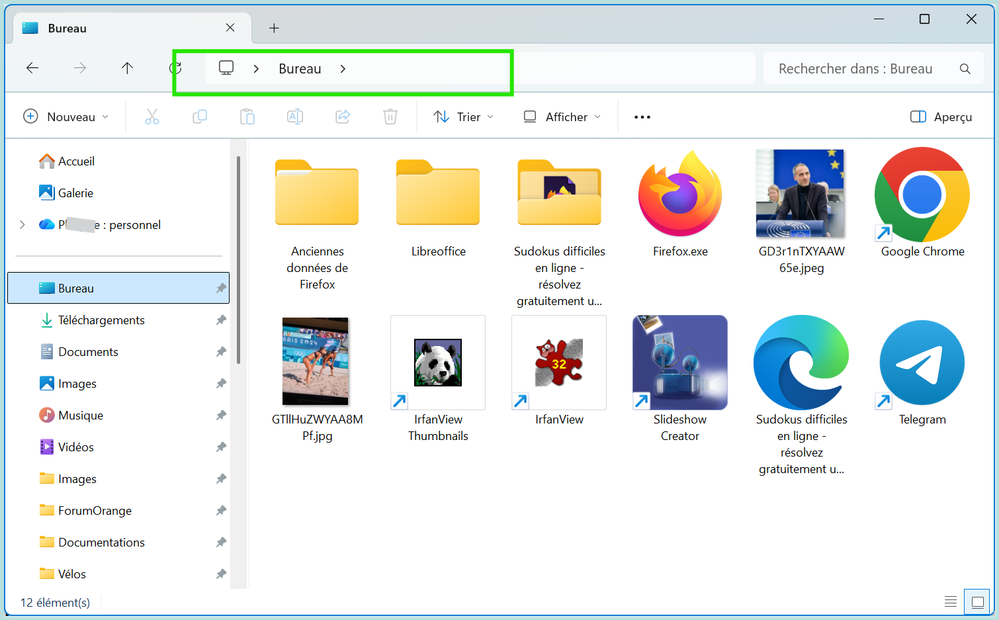The width and height of the screenshot is (999, 620).
Task: Open Vélos folder in the sidebar
Action: (x=63, y=574)
